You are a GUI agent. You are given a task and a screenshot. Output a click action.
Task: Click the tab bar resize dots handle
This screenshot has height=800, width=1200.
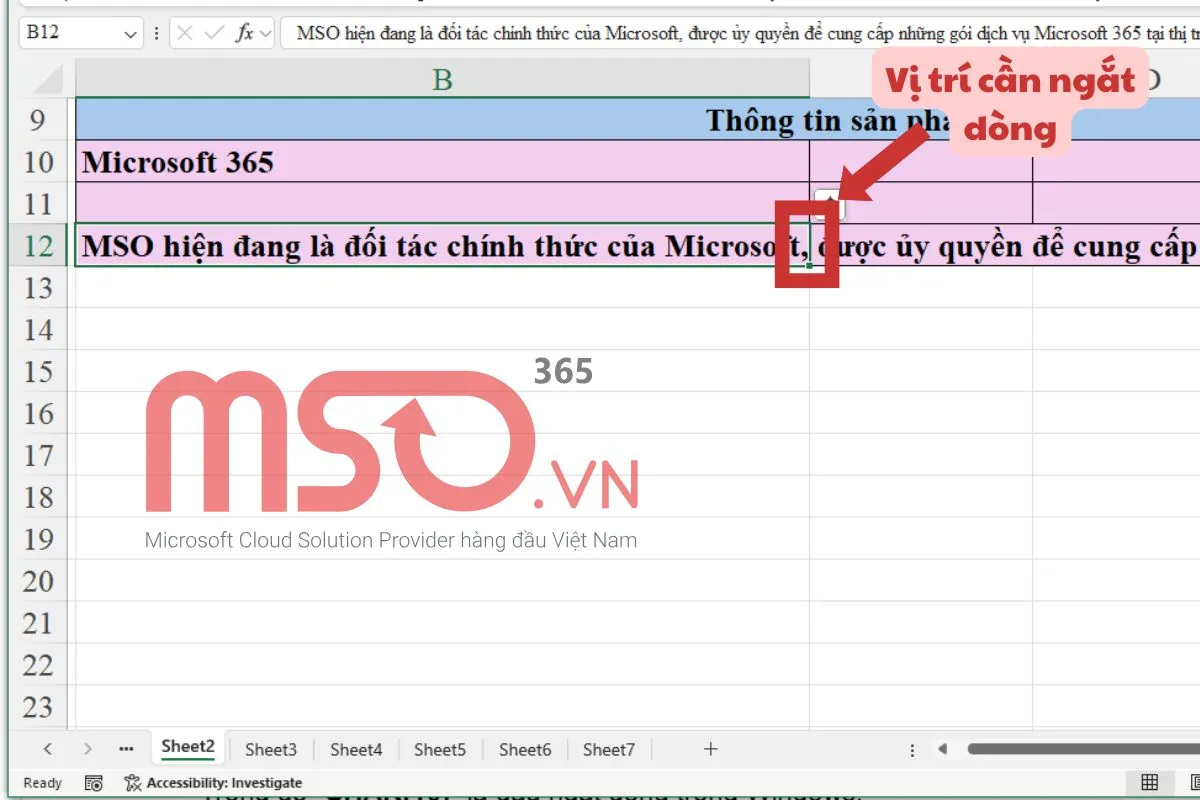(912, 749)
